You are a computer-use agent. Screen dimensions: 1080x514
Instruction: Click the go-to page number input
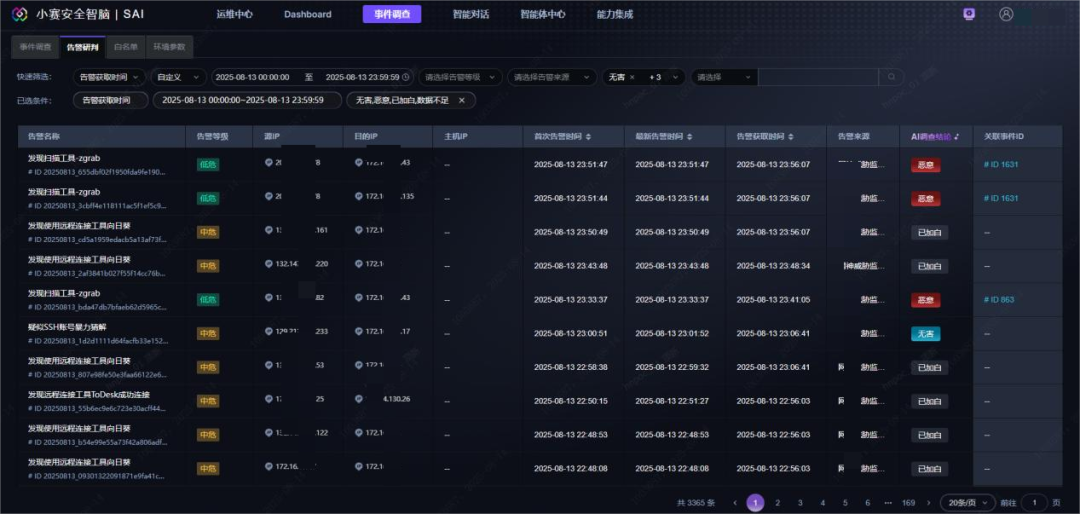click(1034, 503)
